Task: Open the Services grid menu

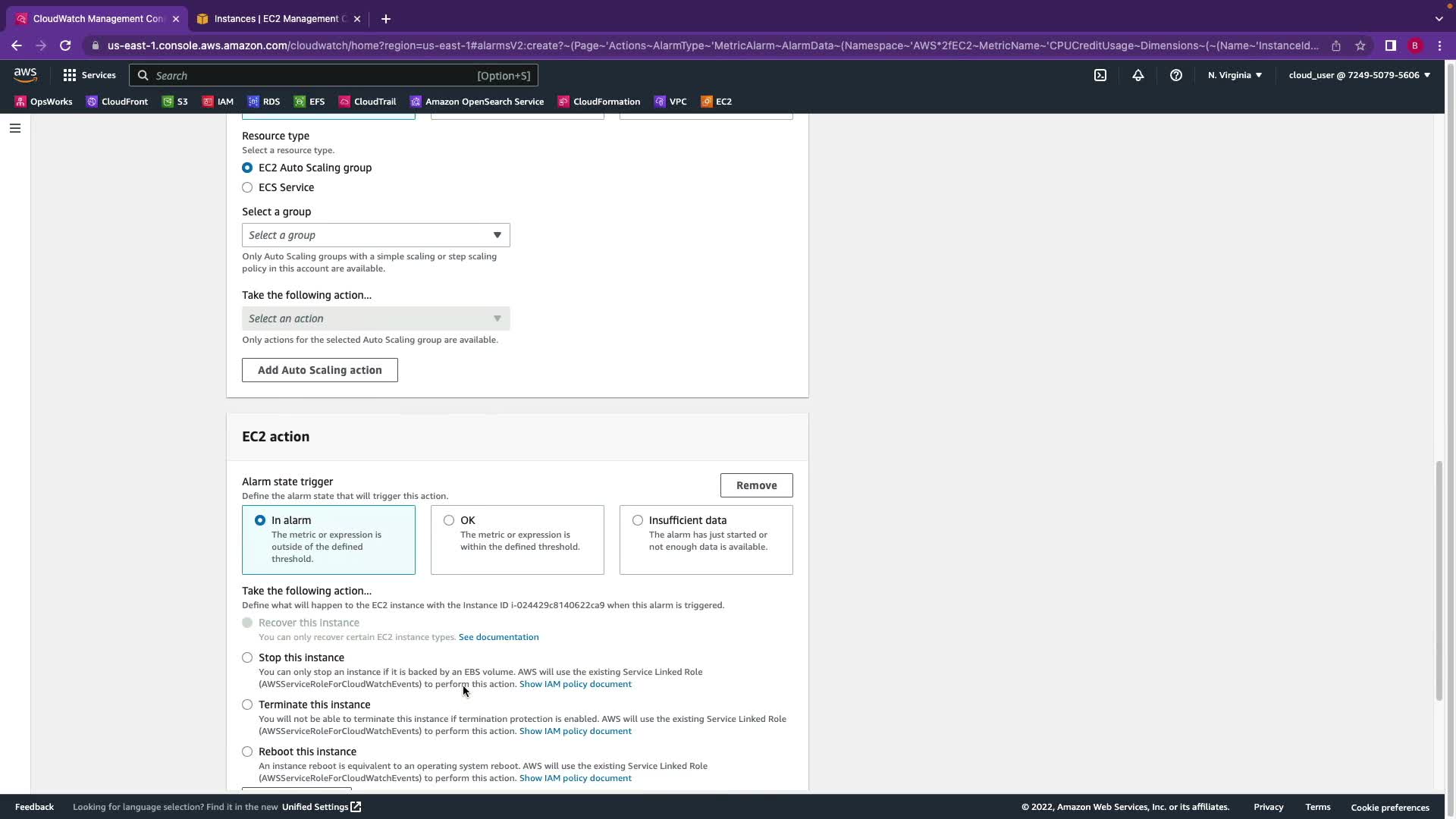Action: pyautogui.click(x=89, y=75)
